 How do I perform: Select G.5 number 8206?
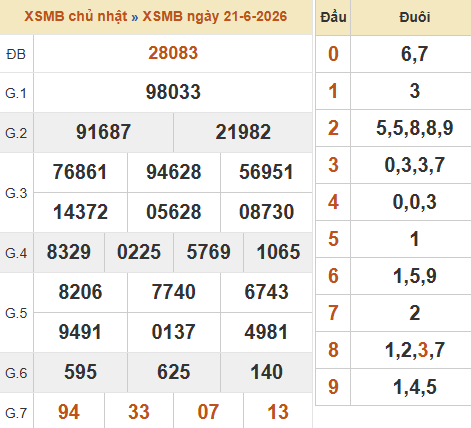(80, 292)
